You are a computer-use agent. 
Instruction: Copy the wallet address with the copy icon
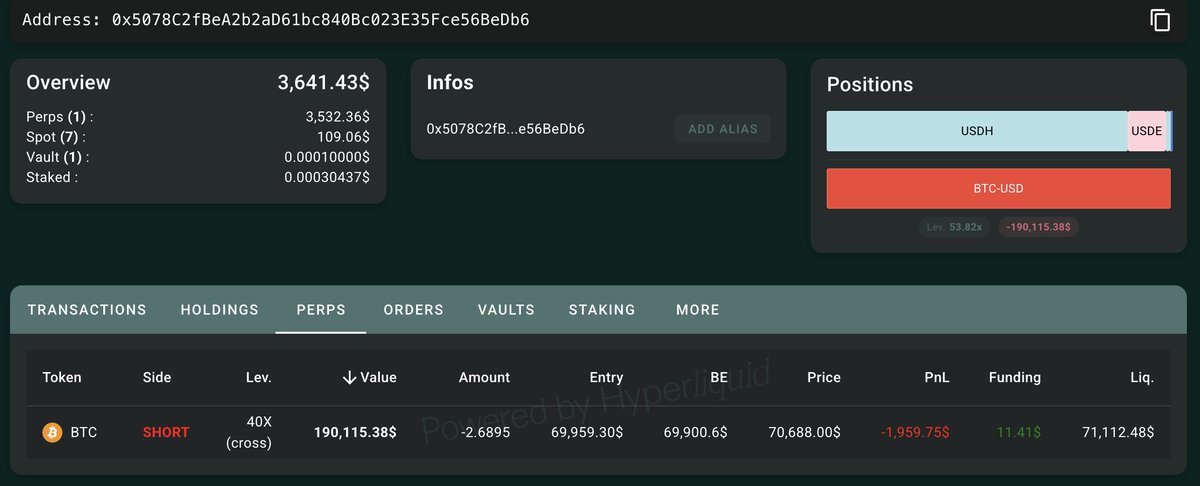pos(1160,20)
